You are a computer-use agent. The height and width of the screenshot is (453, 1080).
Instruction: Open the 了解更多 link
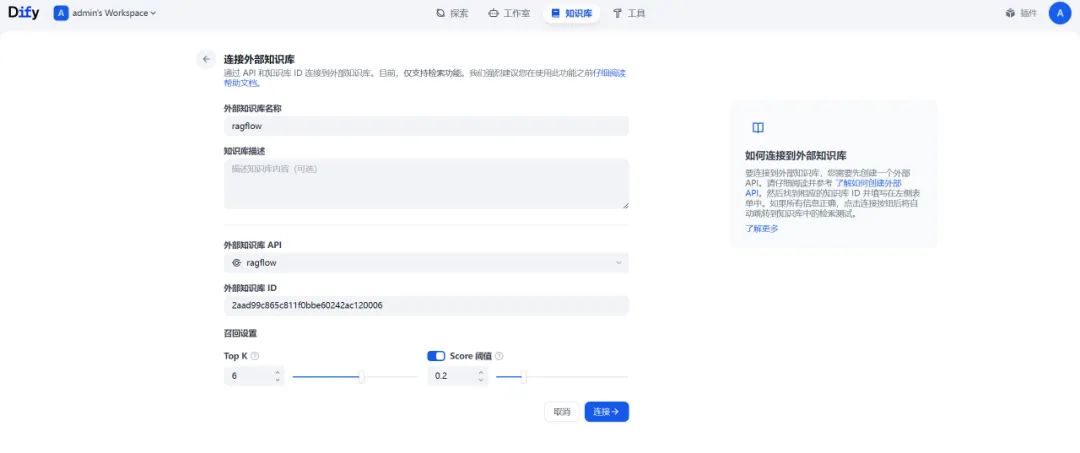tap(762, 229)
